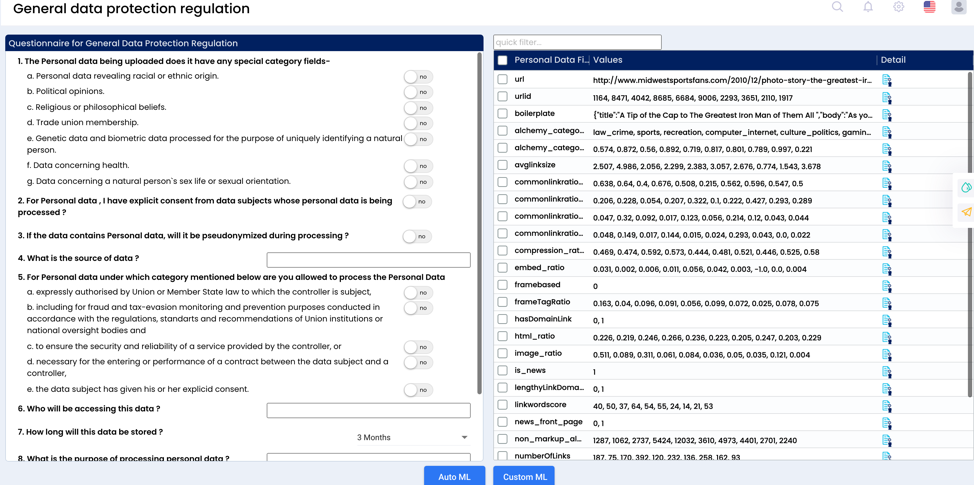Toggle Trade union membership switch

tap(418, 124)
